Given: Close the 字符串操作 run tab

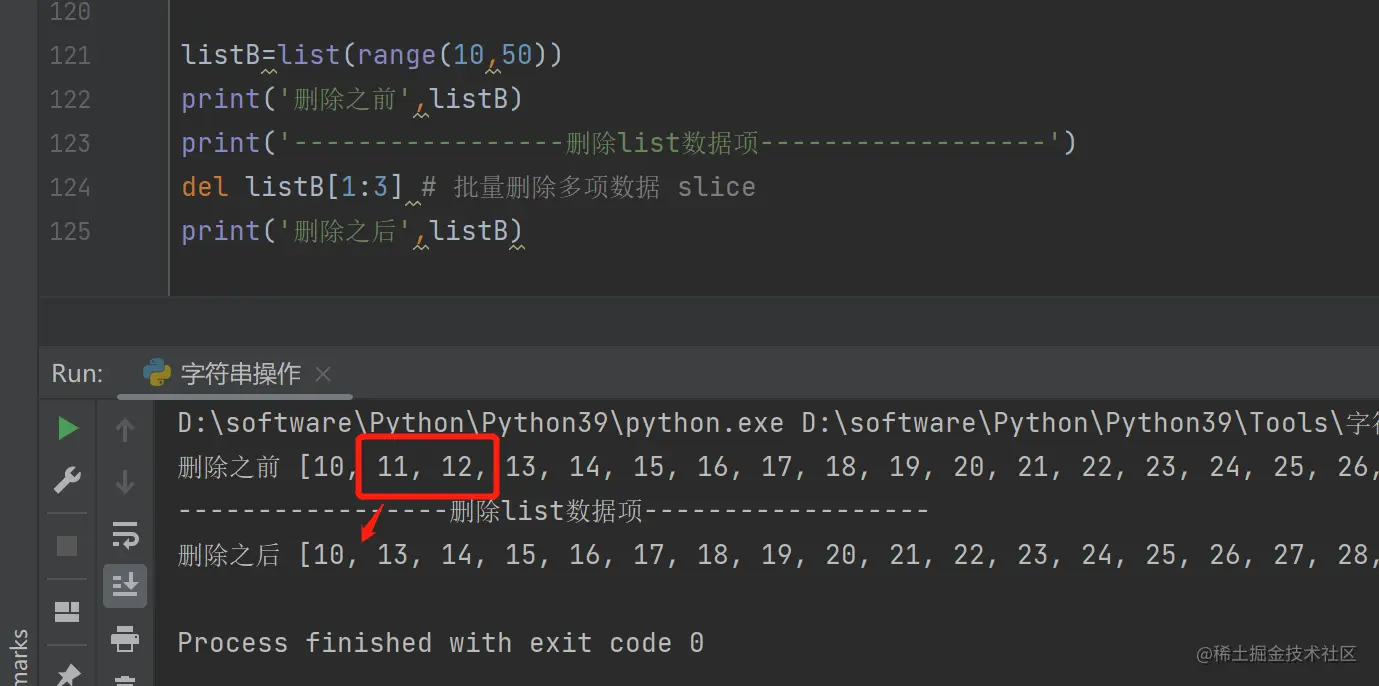Looking at the screenshot, I should tap(322, 374).
